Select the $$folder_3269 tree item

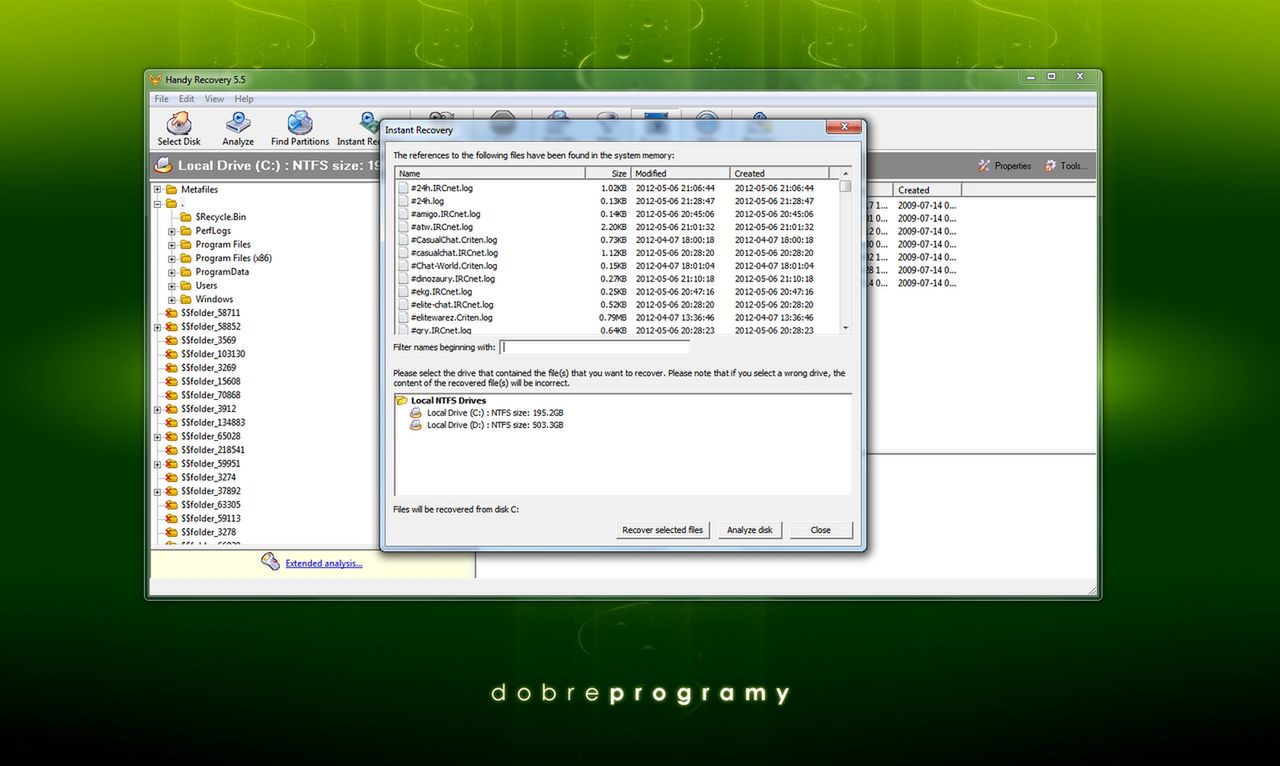pyautogui.click(x=208, y=368)
